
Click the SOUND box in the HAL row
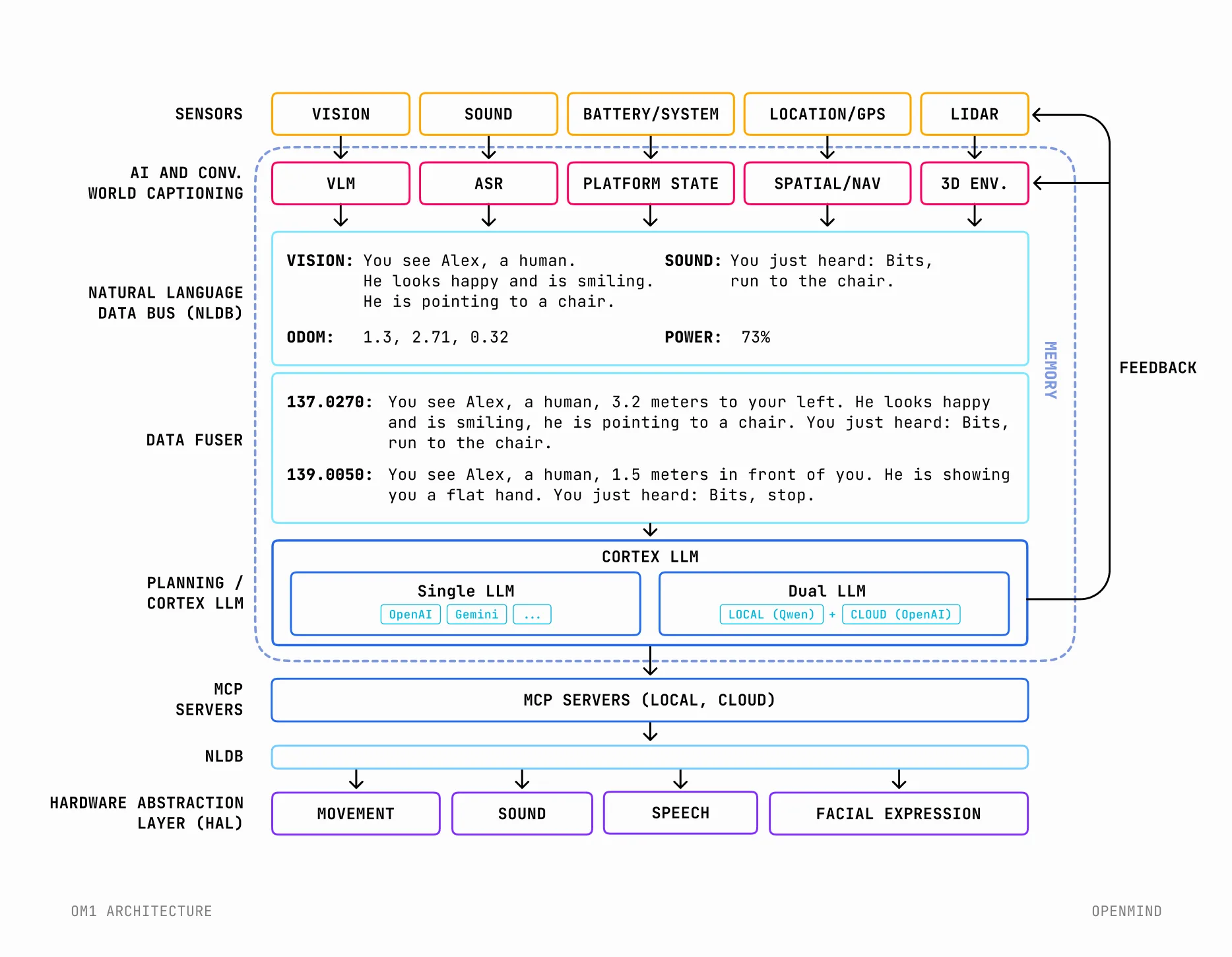522,814
